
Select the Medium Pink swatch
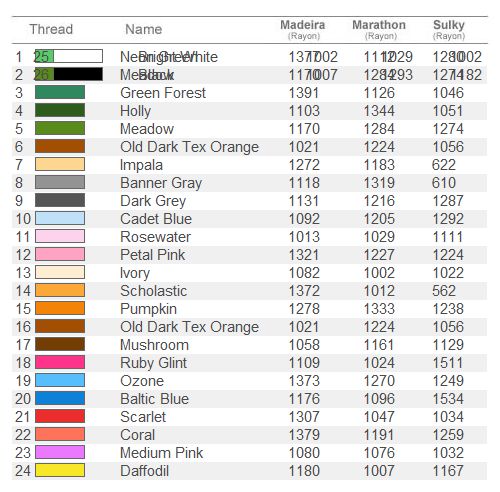pyautogui.click(x=60, y=452)
